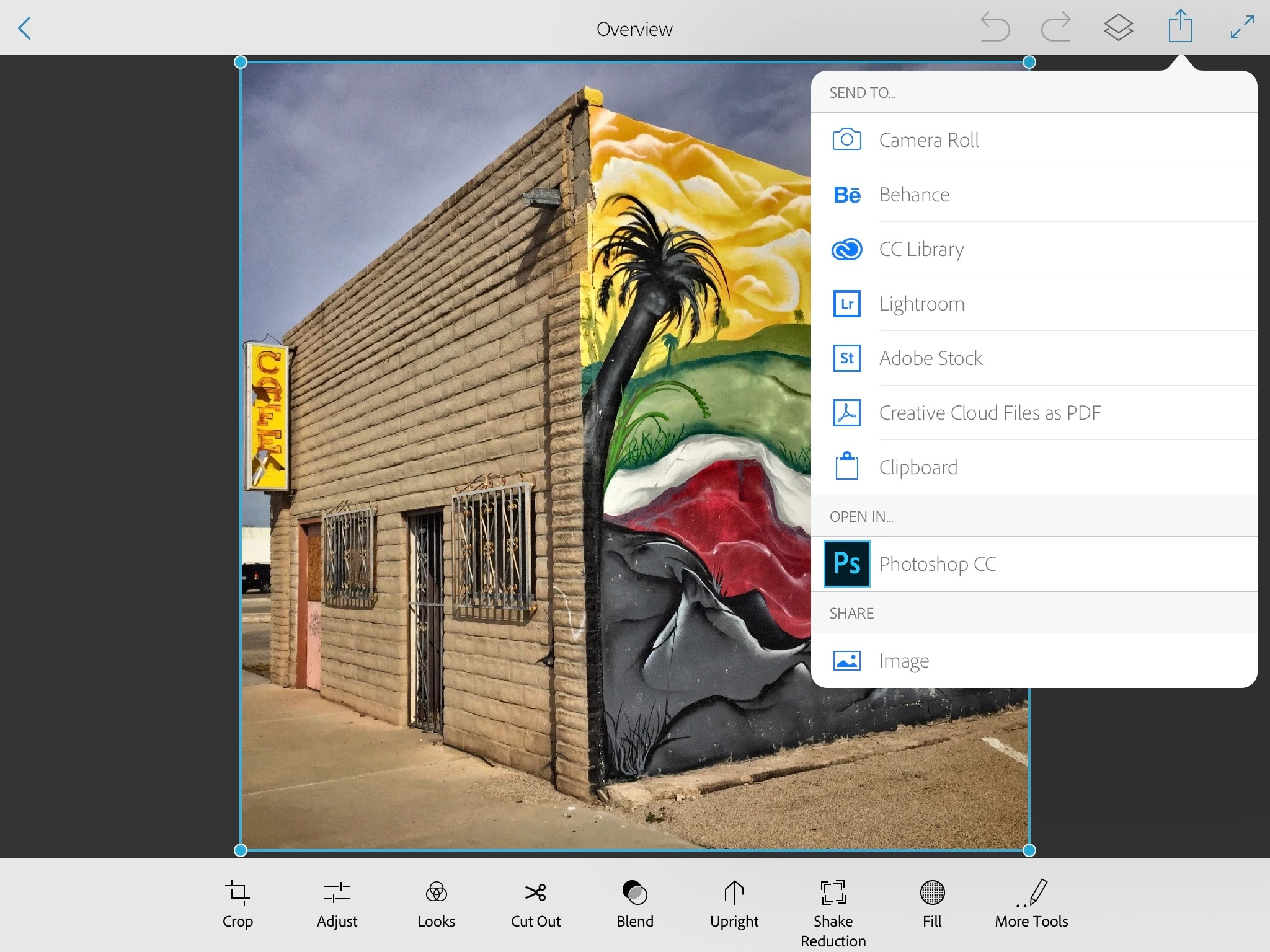Expand More Tools options
1270x952 pixels.
(x=1031, y=904)
